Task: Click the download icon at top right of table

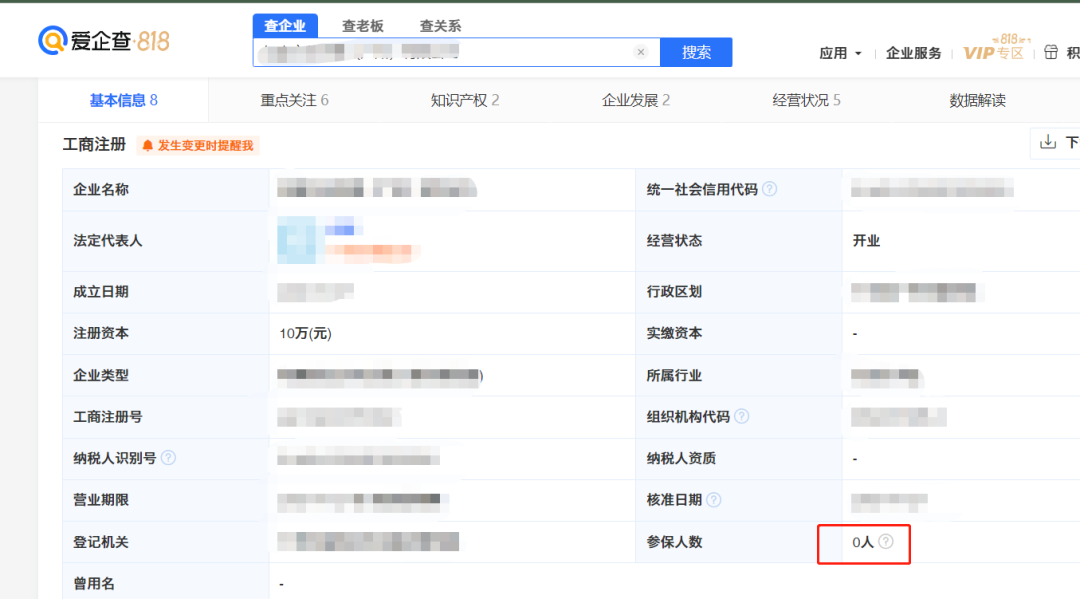Action: (1048, 142)
